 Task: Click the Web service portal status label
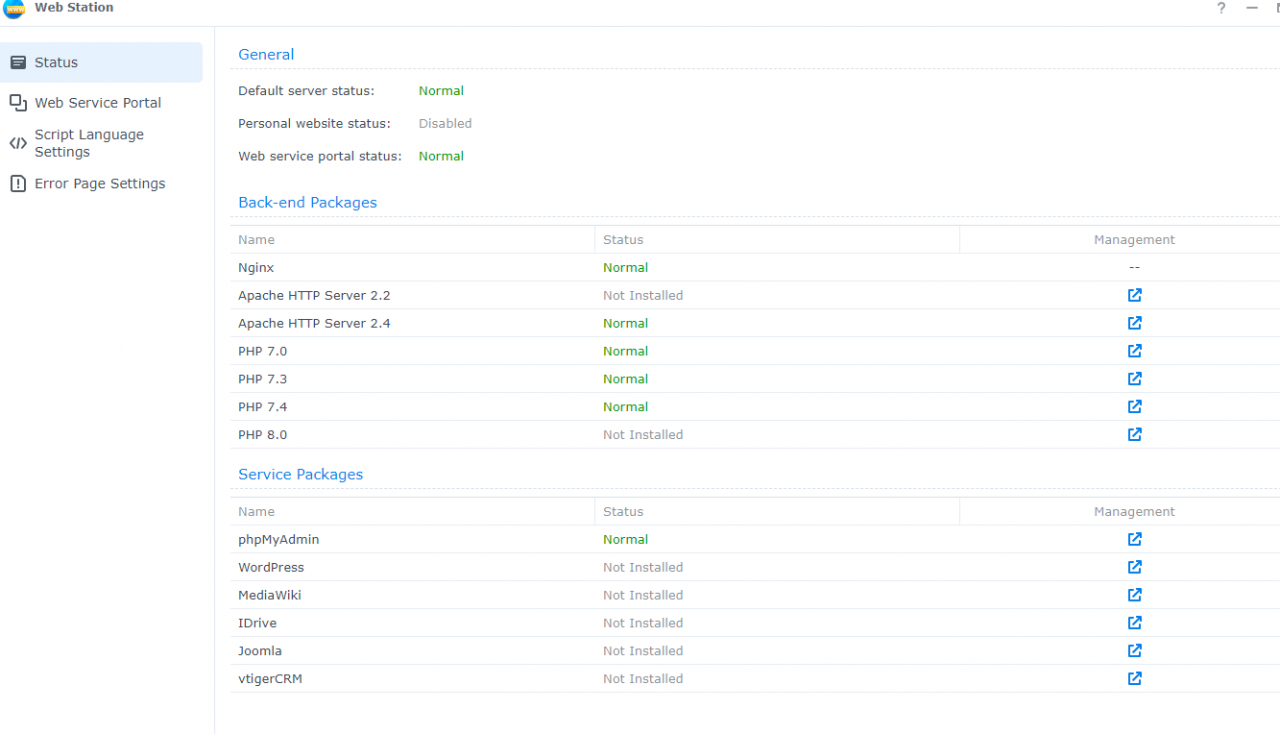(x=320, y=156)
